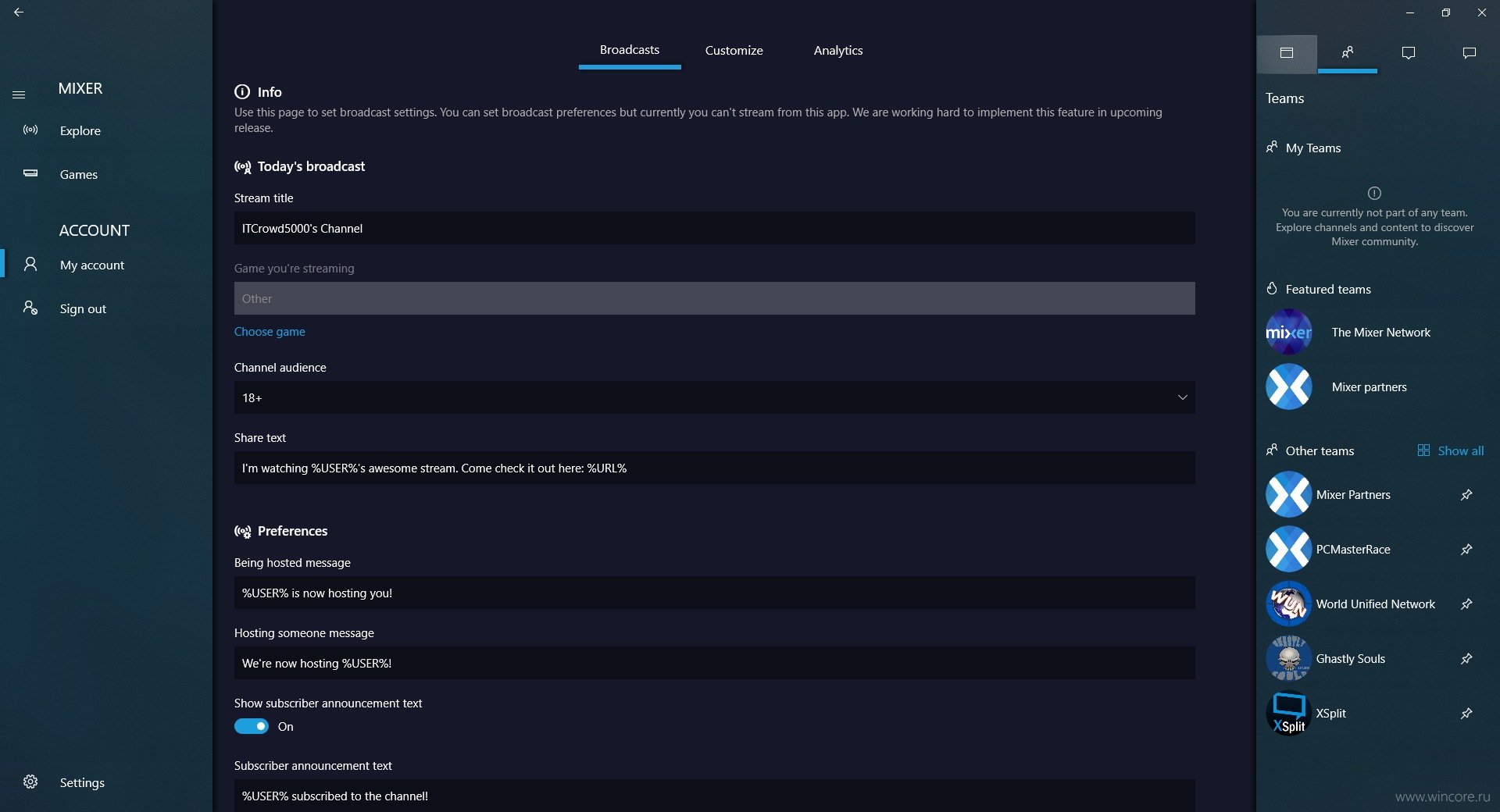Click the Games controller icon
The image size is (1500, 812).
(x=30, y=173)
